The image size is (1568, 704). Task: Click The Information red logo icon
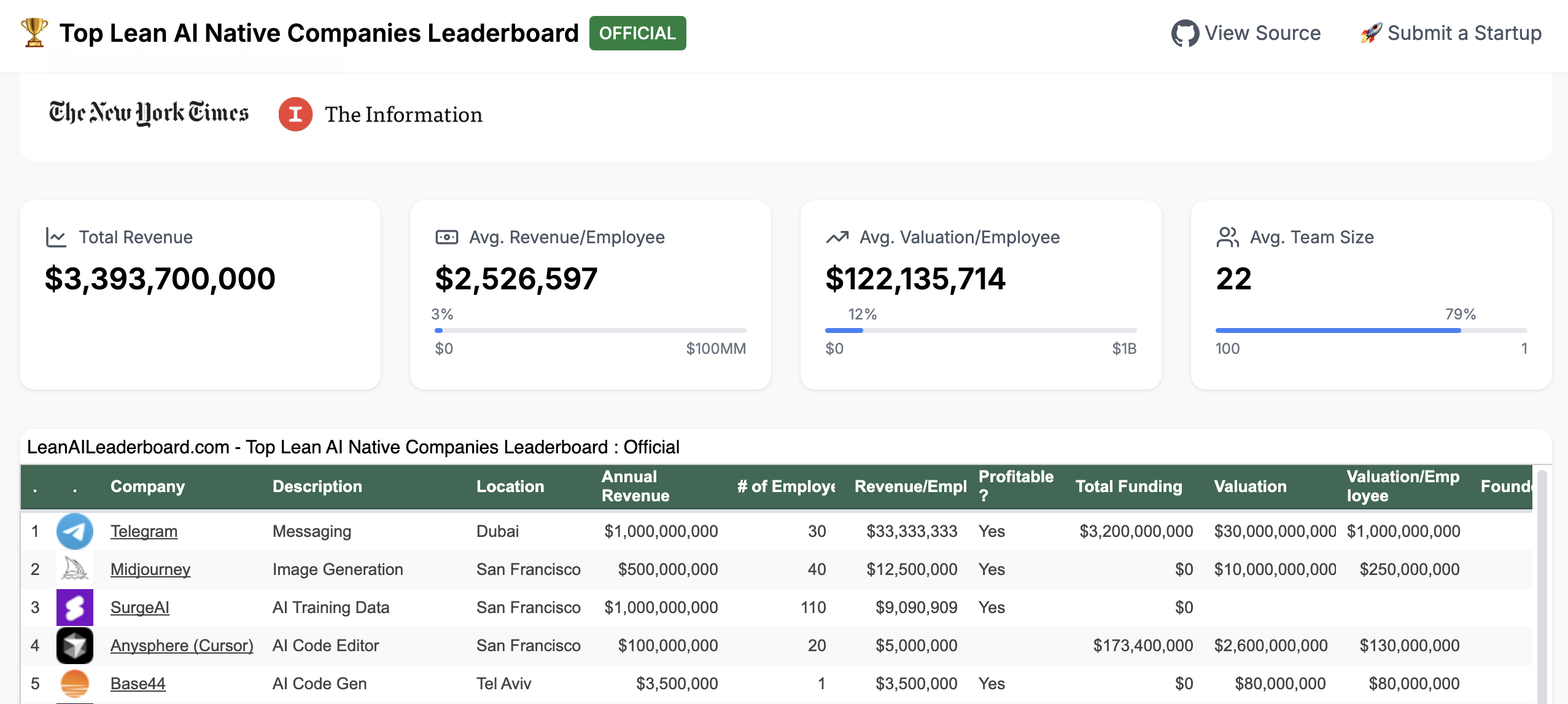295,114
